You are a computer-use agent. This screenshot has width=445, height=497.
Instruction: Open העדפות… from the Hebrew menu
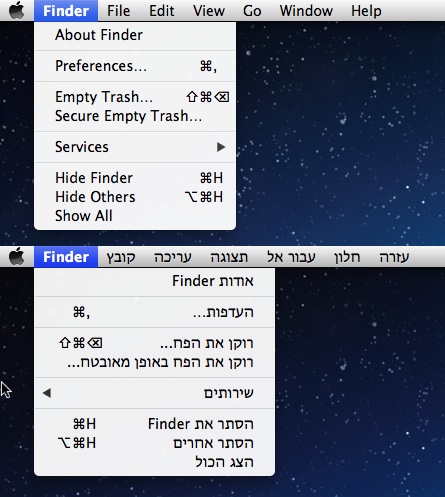tap(155, 312)
